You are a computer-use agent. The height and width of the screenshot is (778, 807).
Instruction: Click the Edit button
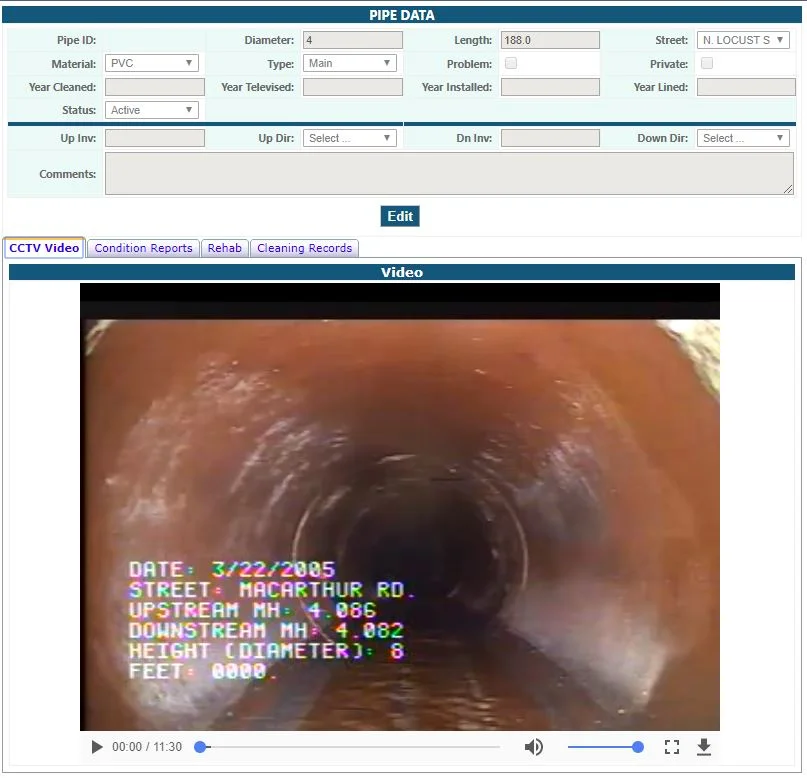click(399, 216)
